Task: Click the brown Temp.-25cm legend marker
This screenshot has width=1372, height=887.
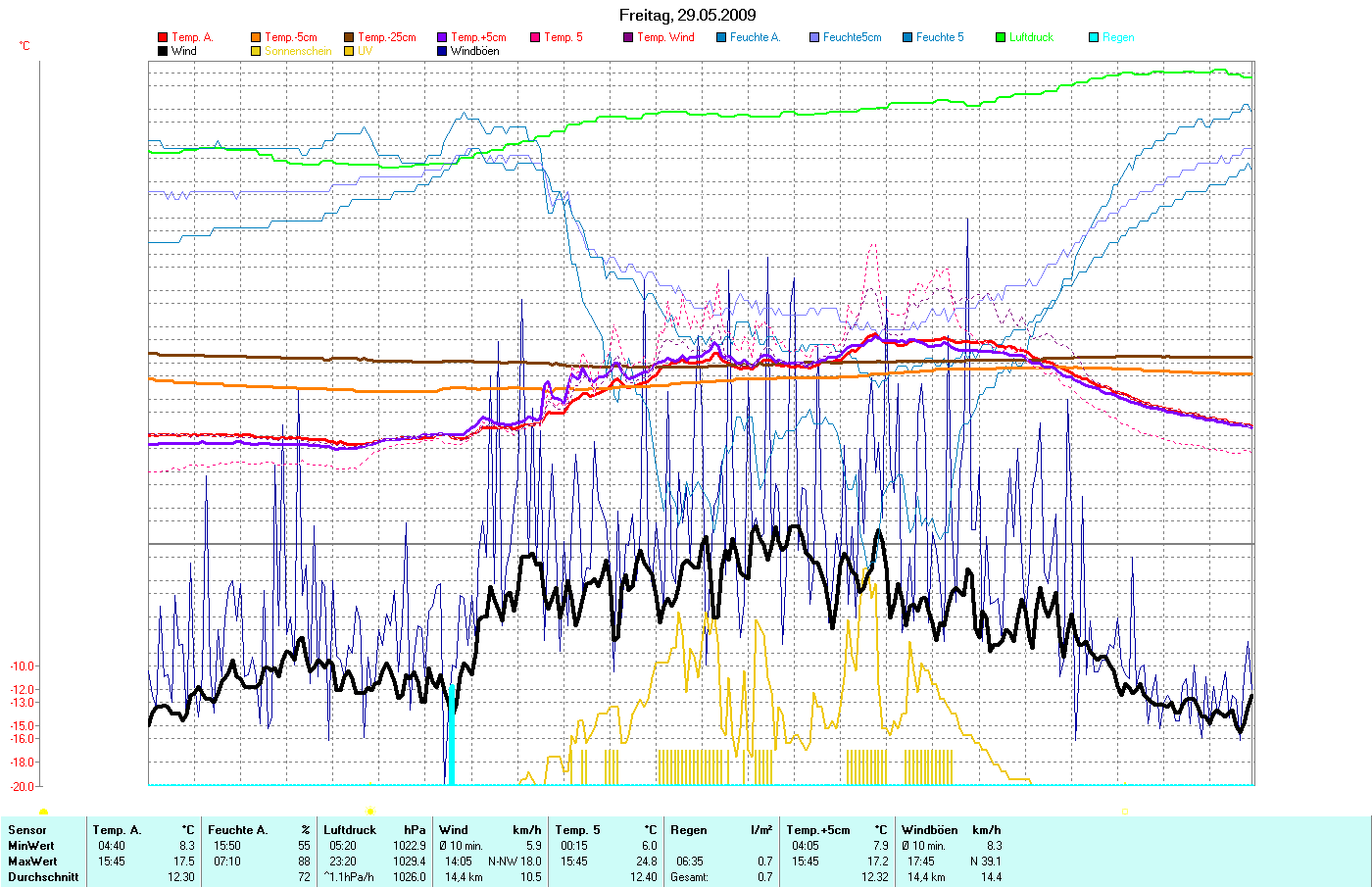Action: pos(349,38)
